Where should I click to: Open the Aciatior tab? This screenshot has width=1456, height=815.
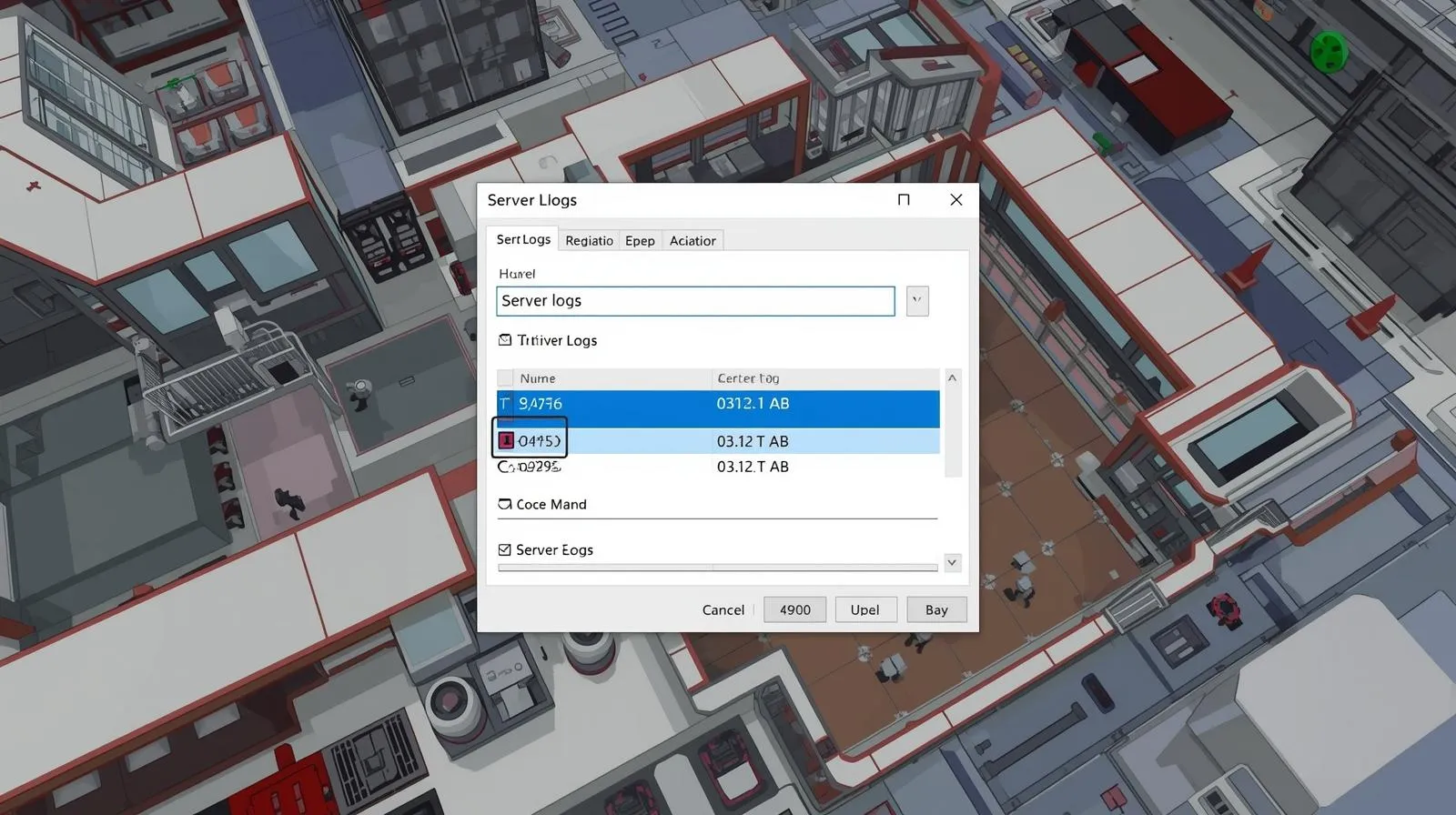693,240
